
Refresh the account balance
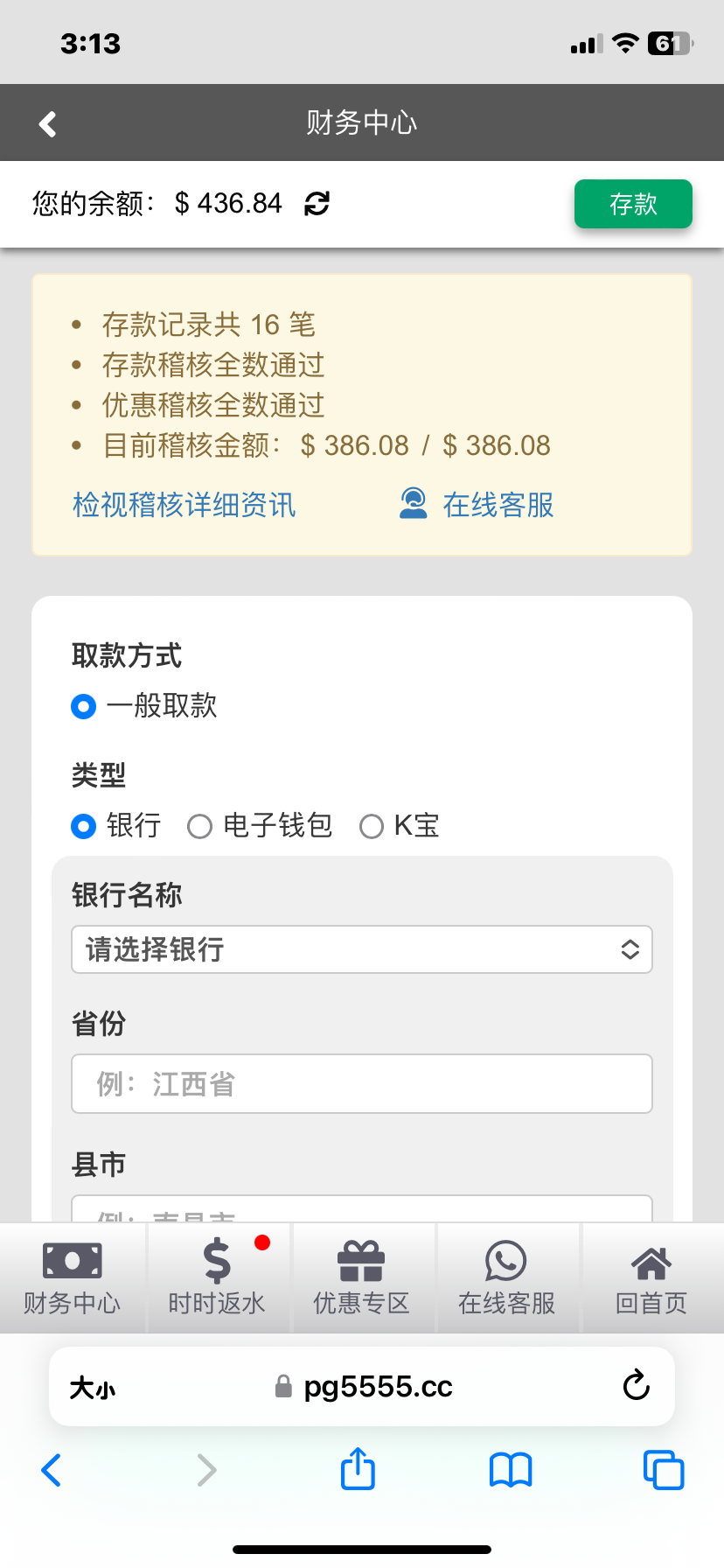[x=317, y=204]
